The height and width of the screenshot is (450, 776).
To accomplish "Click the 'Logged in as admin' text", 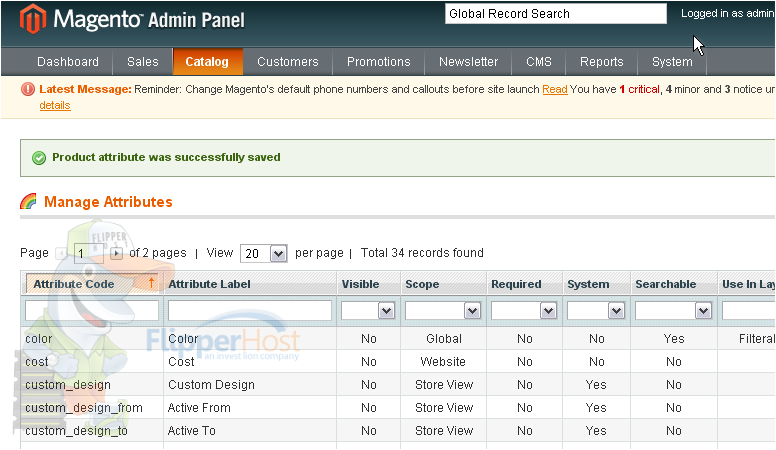I will pos(728,13).
